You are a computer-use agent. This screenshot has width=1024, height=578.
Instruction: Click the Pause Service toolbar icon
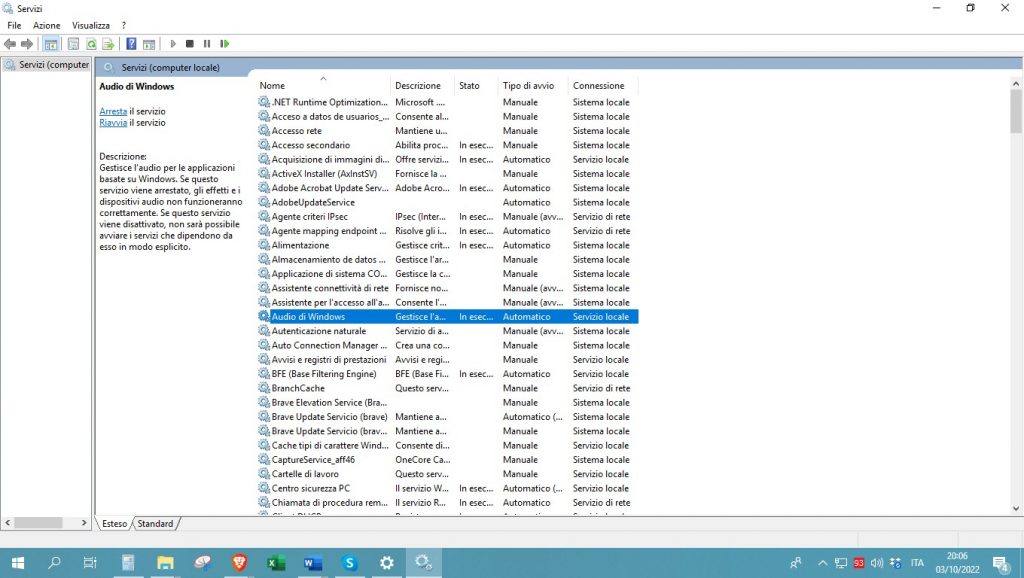[x=207, y=44]
